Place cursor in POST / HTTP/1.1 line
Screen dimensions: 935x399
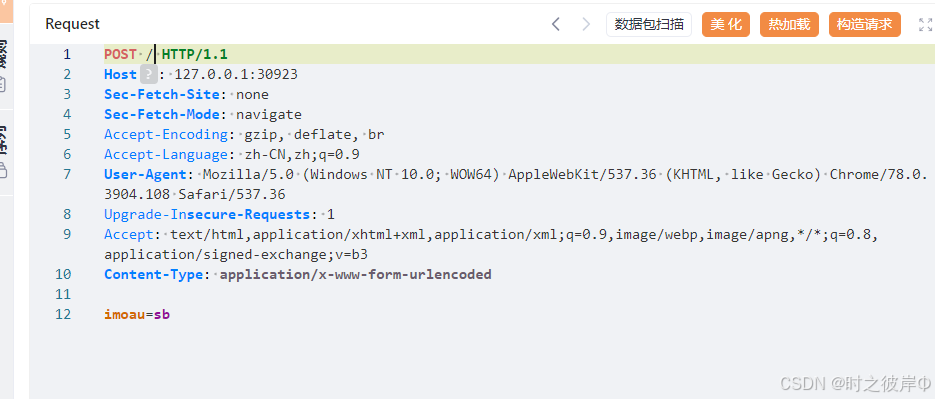pyautogui.click(x=166, y=54)
